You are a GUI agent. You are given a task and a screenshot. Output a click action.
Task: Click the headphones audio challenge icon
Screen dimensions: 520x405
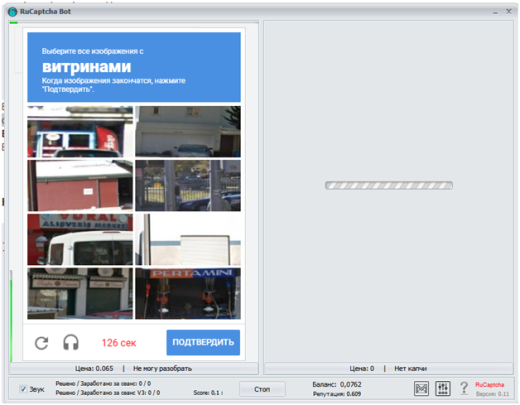point(71,343)
